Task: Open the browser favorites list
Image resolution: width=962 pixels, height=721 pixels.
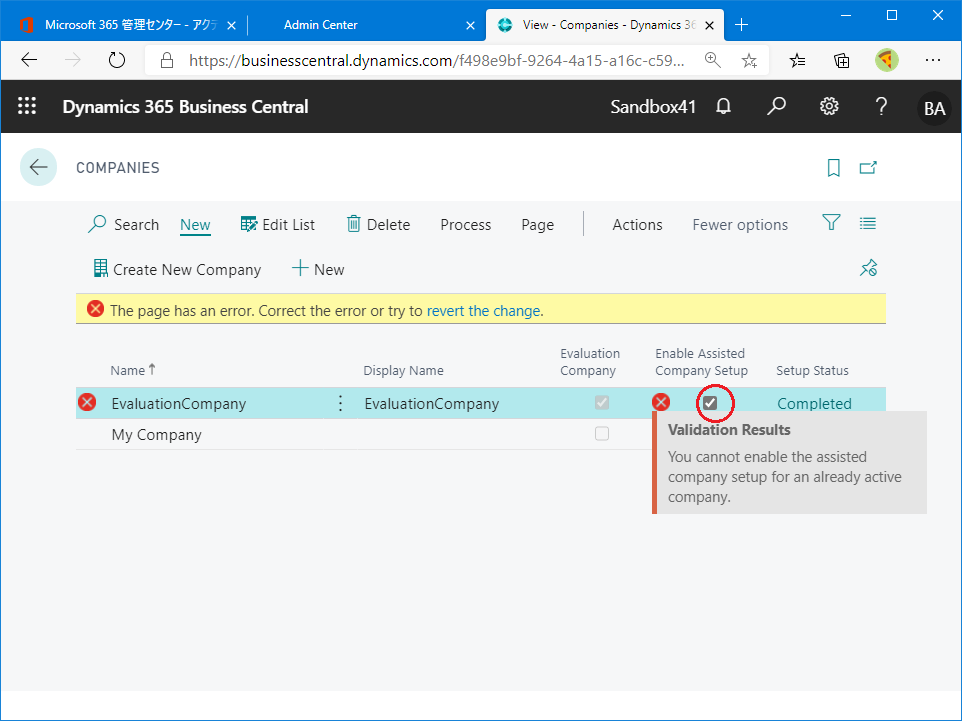Action: [797, 60]
